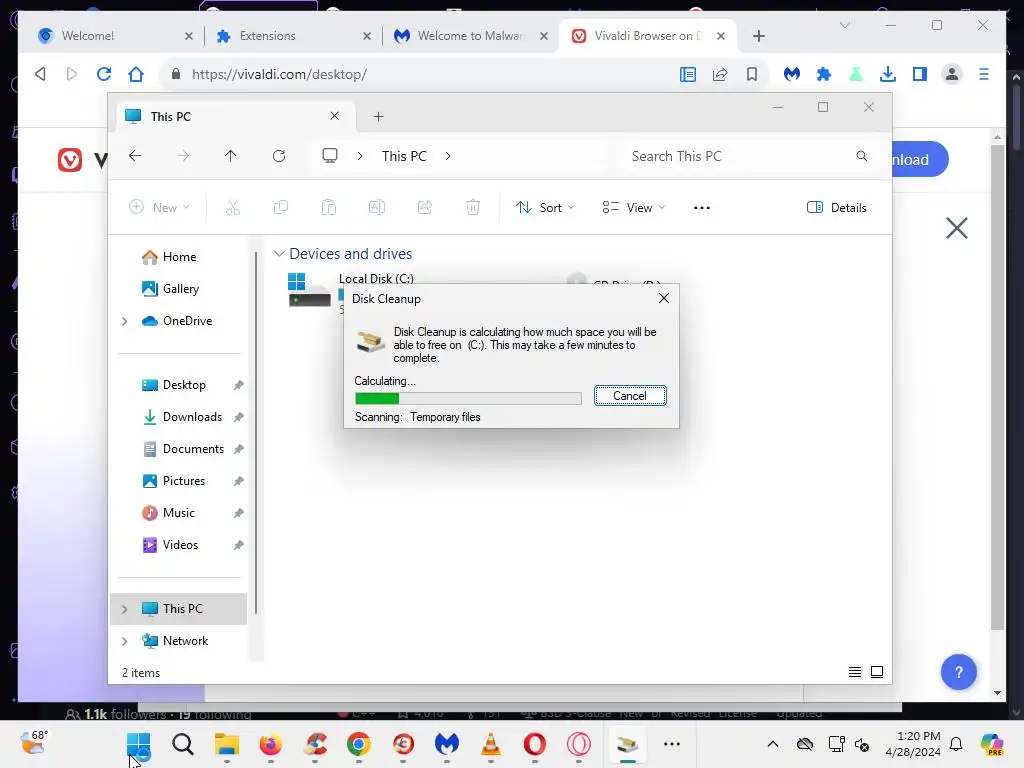The image size is (1024, 768).
Task: Open reader mode in browser
Action: [x=688, y=74]
